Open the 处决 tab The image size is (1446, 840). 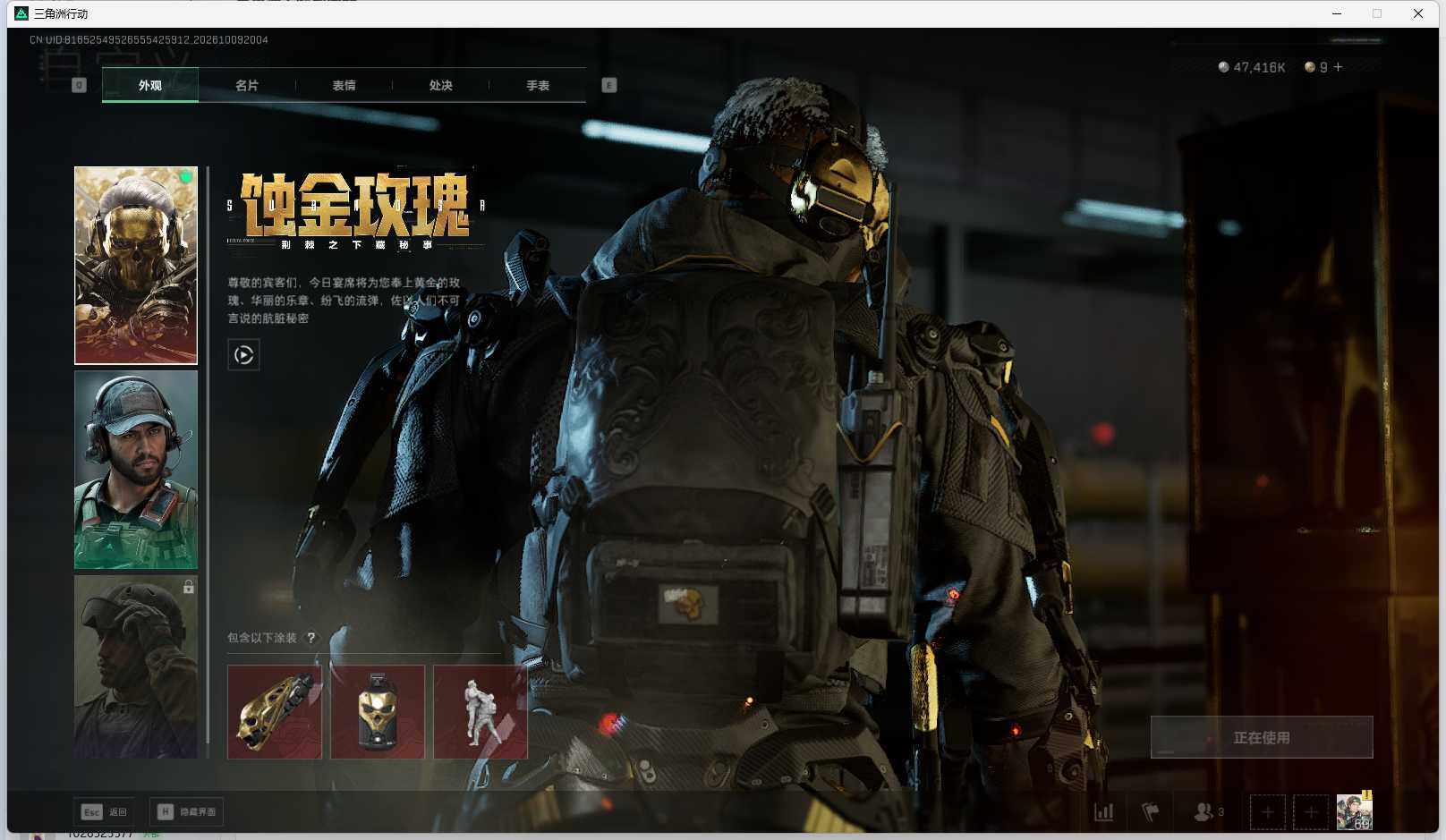pyautogui.click(x=440, y=86)
